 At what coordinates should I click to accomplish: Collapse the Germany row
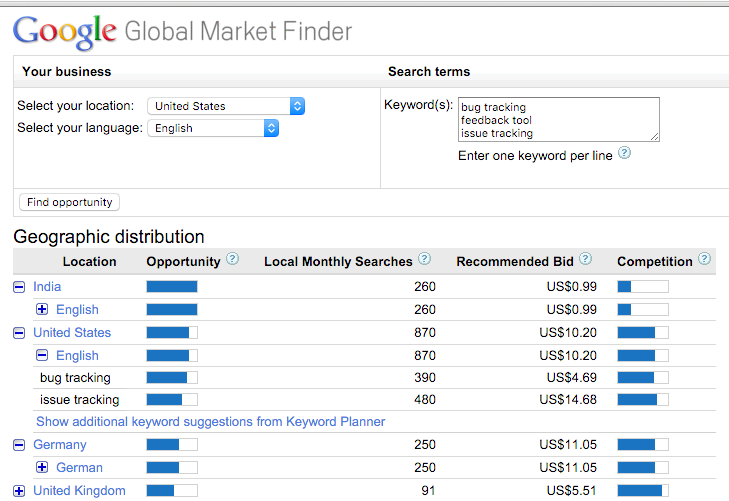19,445
